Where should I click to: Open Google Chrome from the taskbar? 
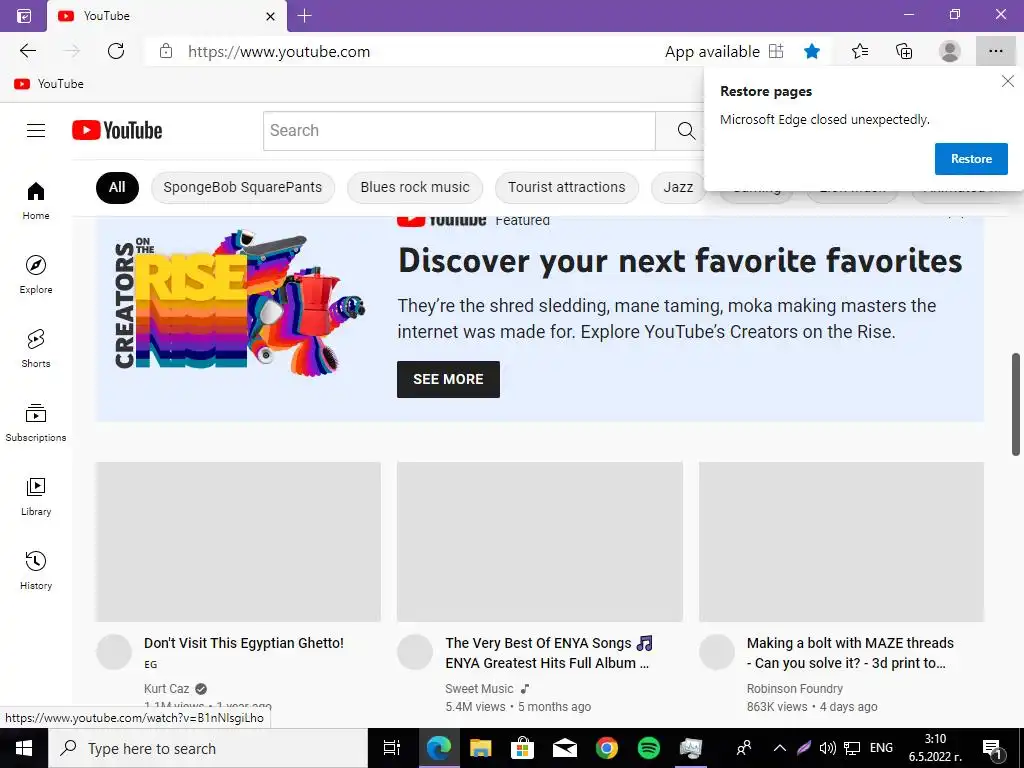click(607, 748)
